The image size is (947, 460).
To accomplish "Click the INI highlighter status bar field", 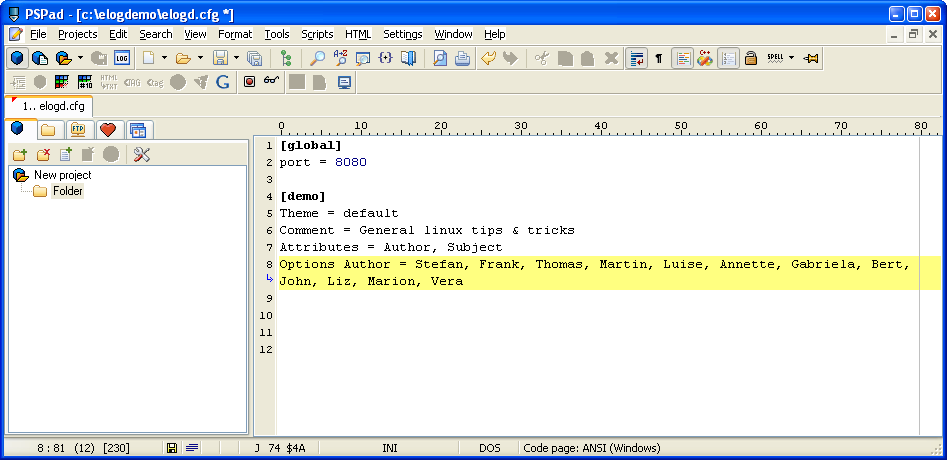I will 390,449.
